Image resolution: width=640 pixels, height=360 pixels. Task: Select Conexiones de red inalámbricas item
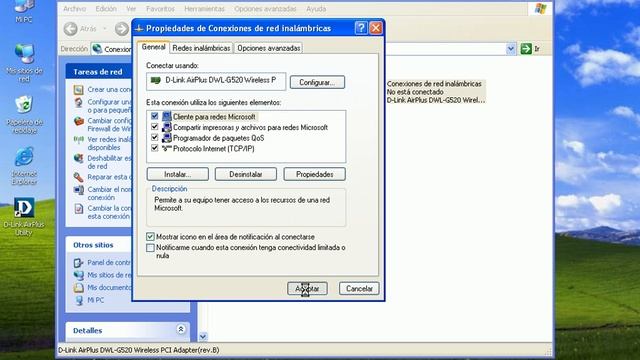click(436, 92)
